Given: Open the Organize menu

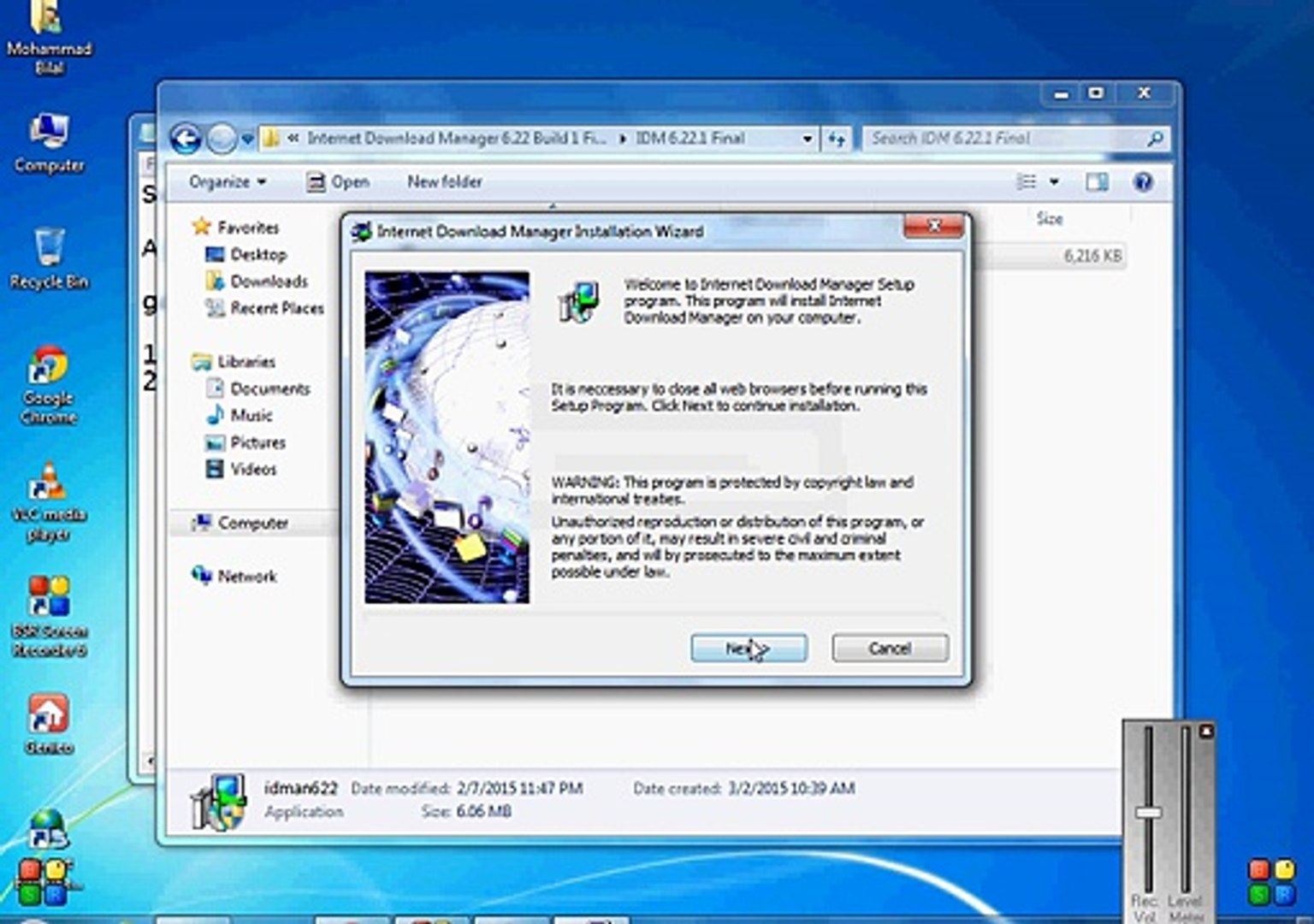Looking at the screenshot, I should (x=228, y=181).
